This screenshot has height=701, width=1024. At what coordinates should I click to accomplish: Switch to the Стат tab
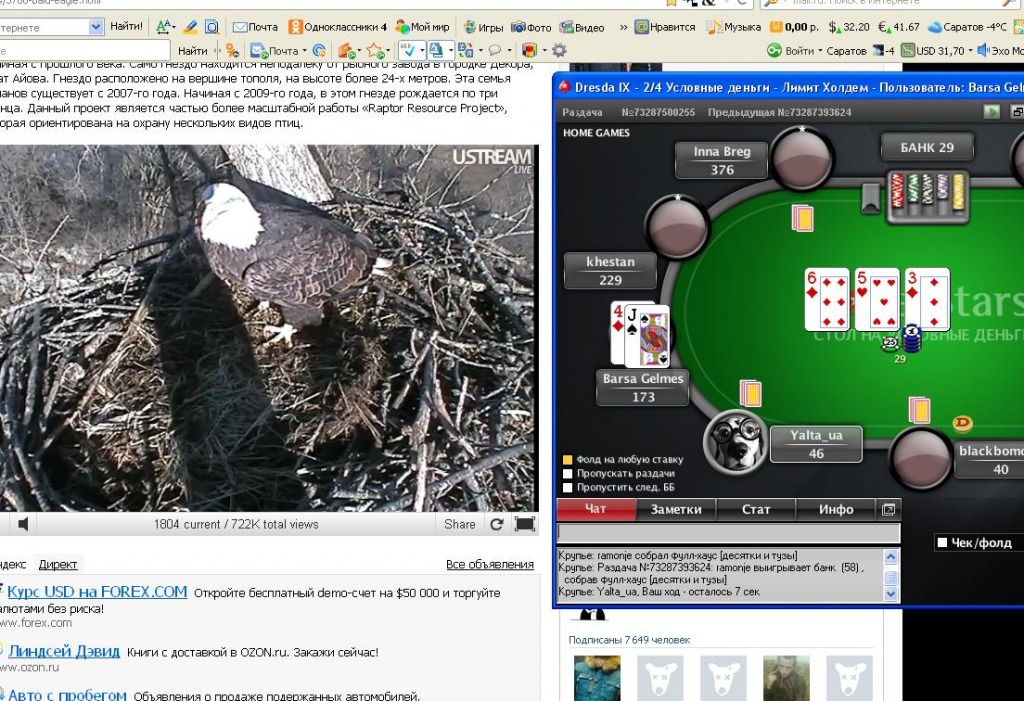[x=756, y=509]
